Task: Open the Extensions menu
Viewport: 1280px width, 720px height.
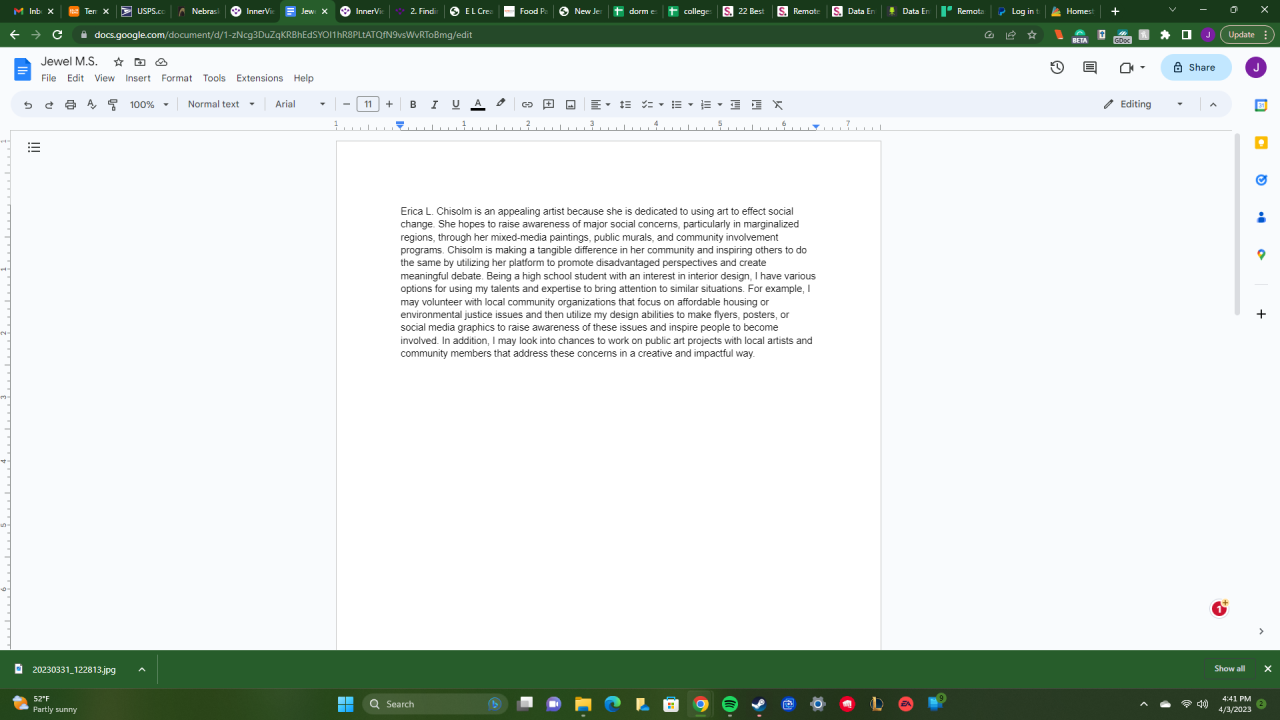Action: [x=259, y=78]
